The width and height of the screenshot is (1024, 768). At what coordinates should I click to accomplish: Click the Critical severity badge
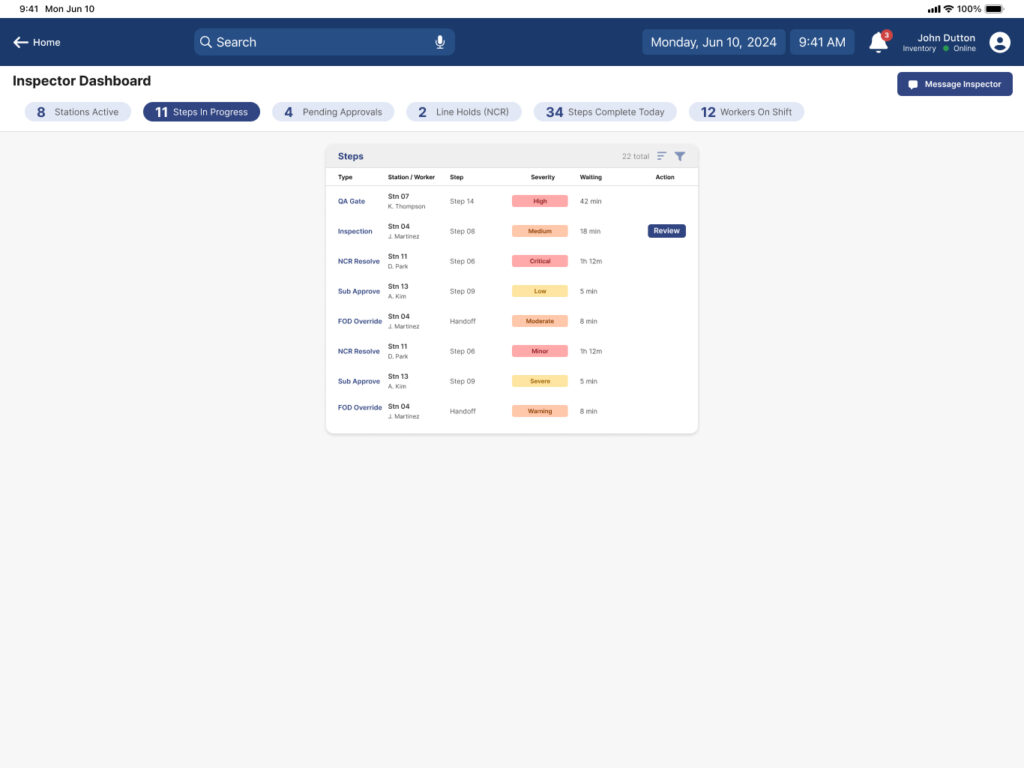539,261
